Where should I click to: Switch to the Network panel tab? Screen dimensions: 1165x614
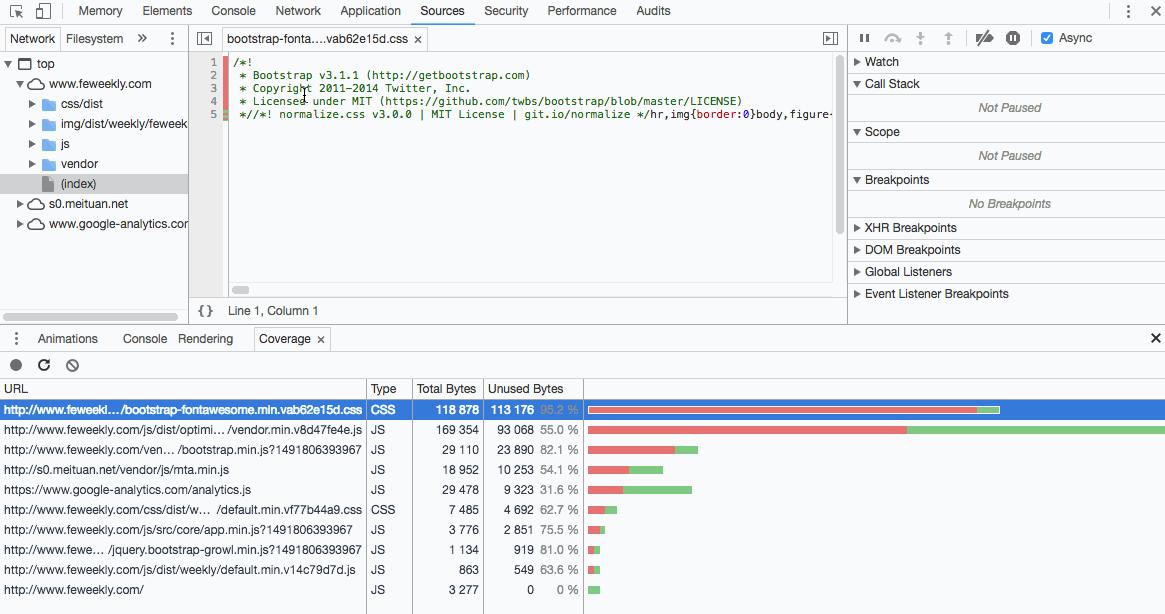pos(298,11)
